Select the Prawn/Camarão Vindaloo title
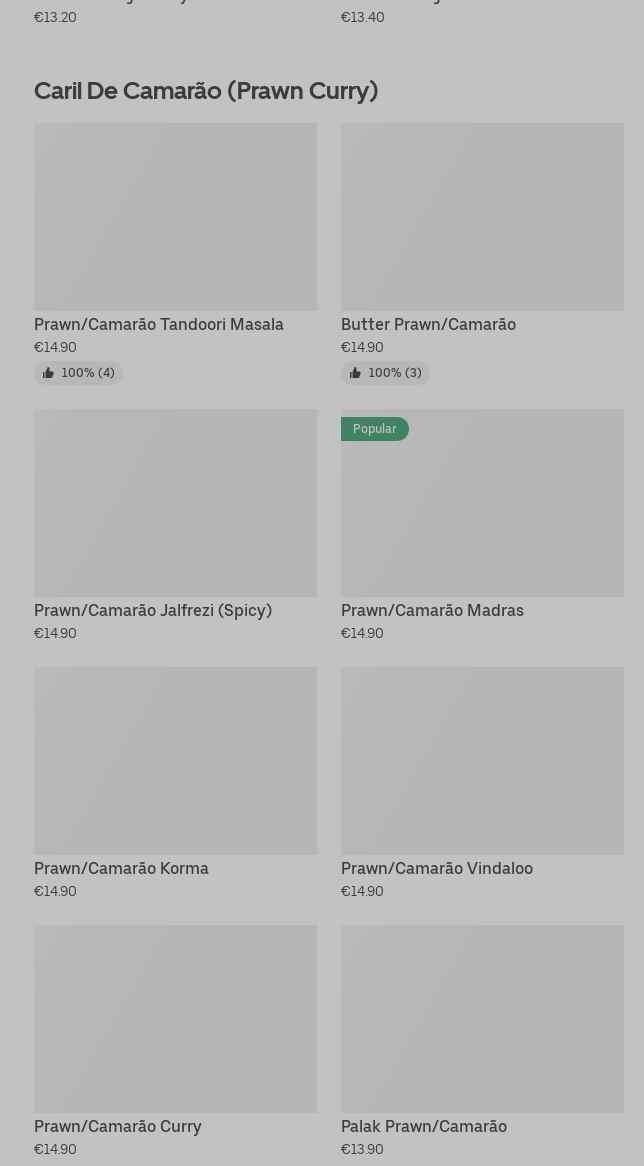The height and width of the screenshot is (1166, 644). [437, 869]
